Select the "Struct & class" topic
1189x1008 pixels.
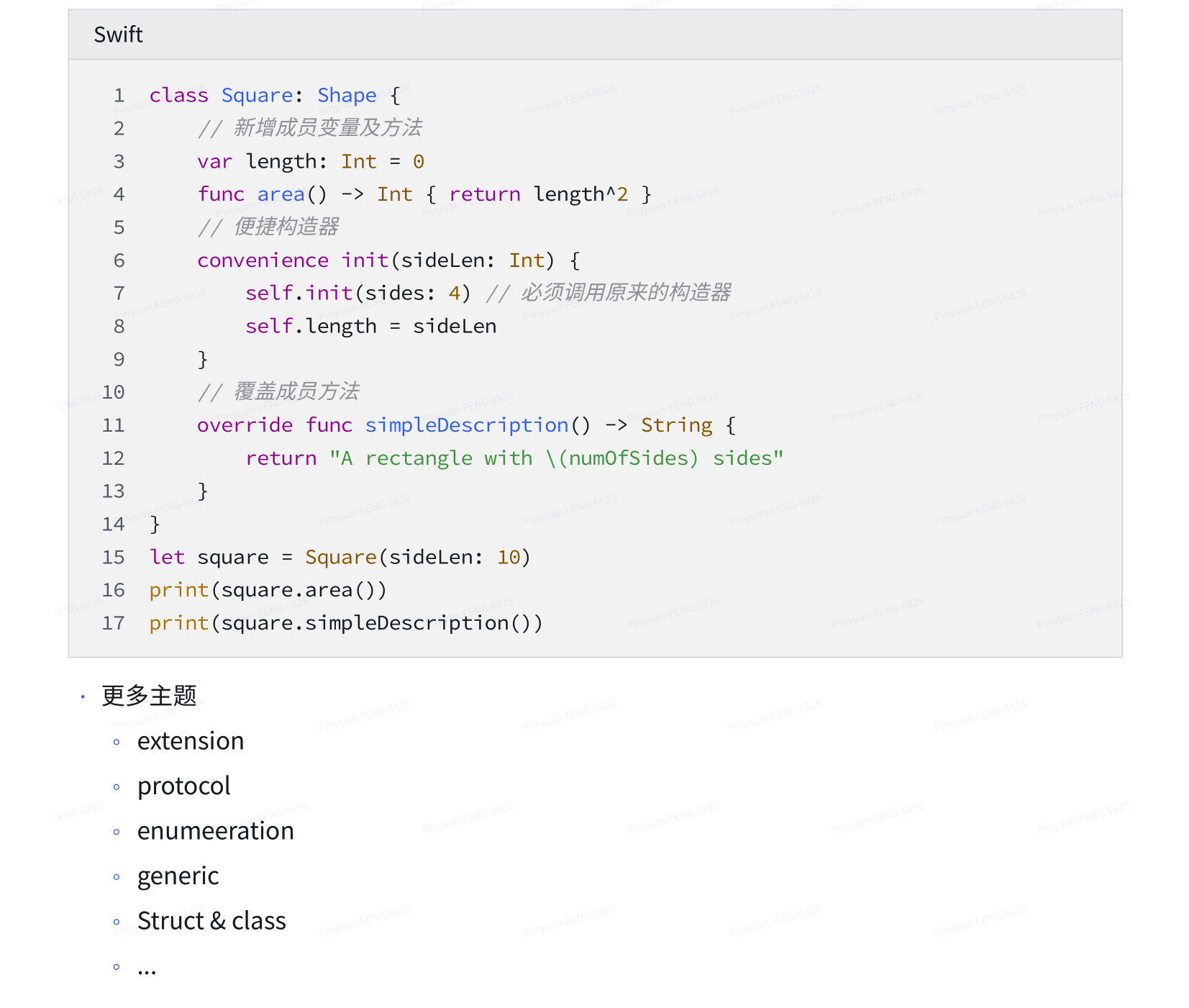(211, 920)
